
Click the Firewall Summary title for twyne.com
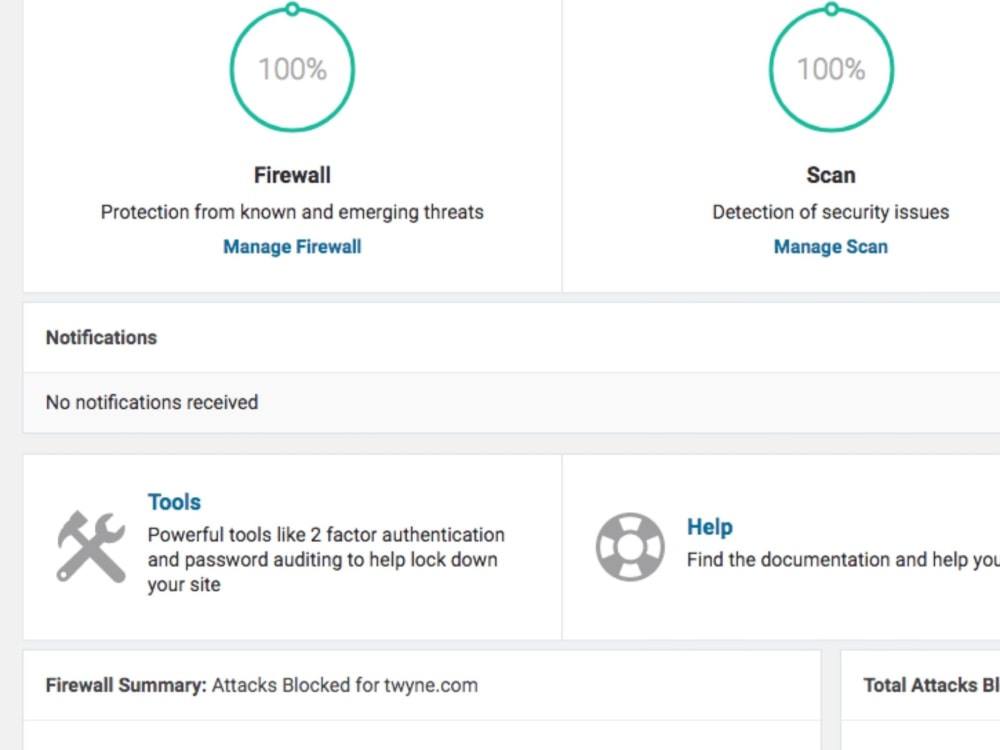pos(261,685)
